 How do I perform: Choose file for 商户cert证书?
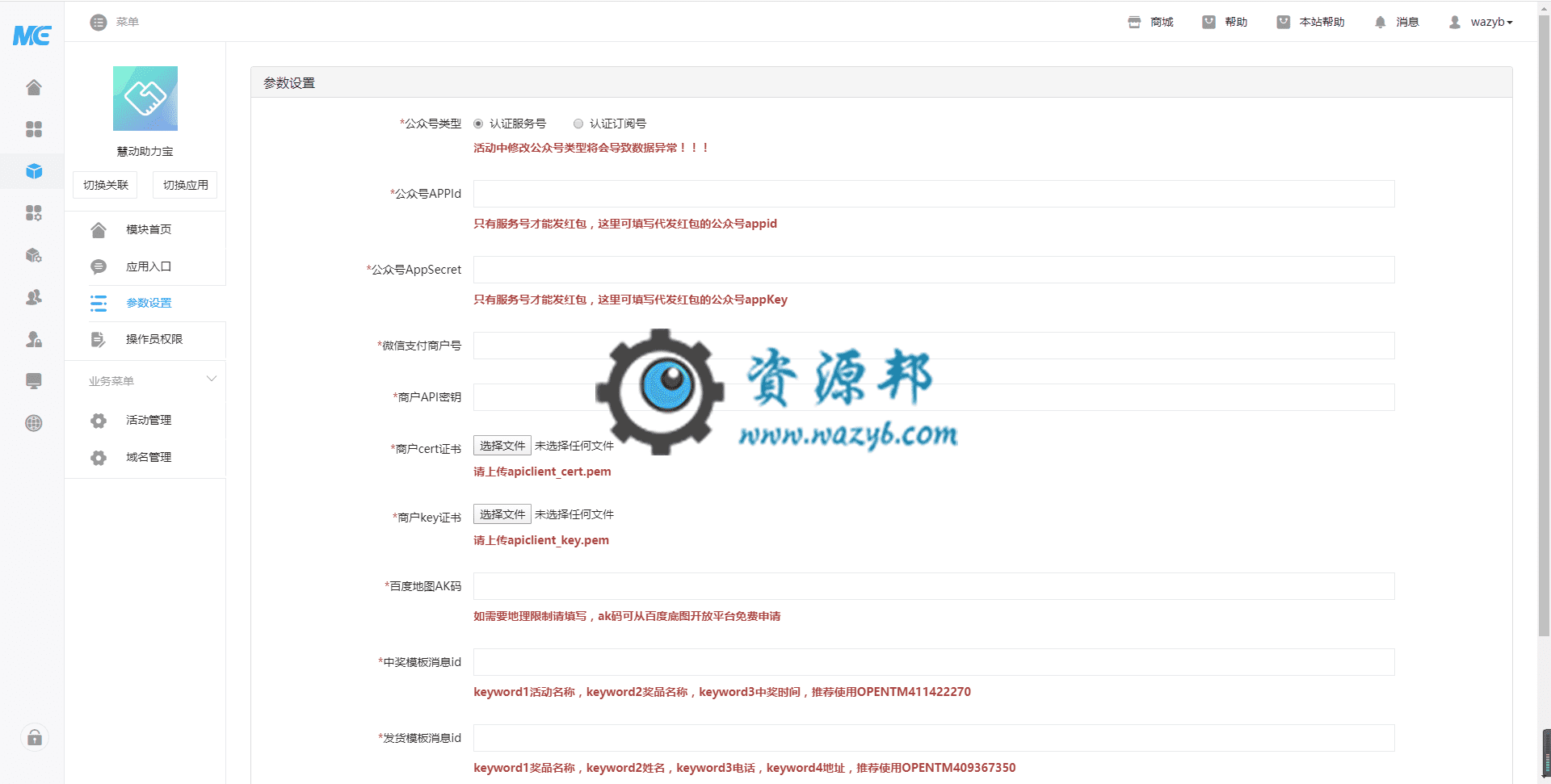[x=502, y=446]
